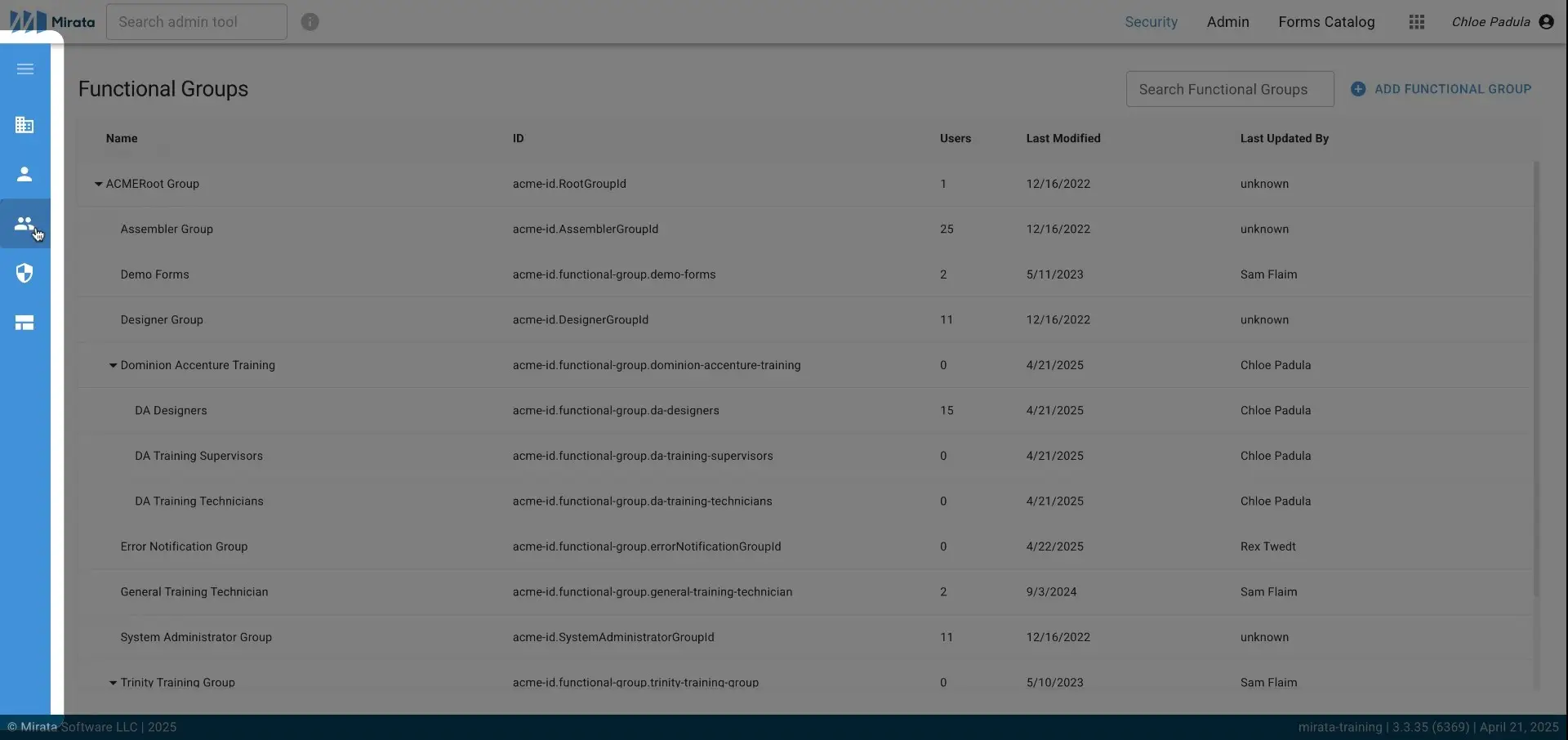
Task: Open the single user section in sidebar
Action: (x=24, y=173)
